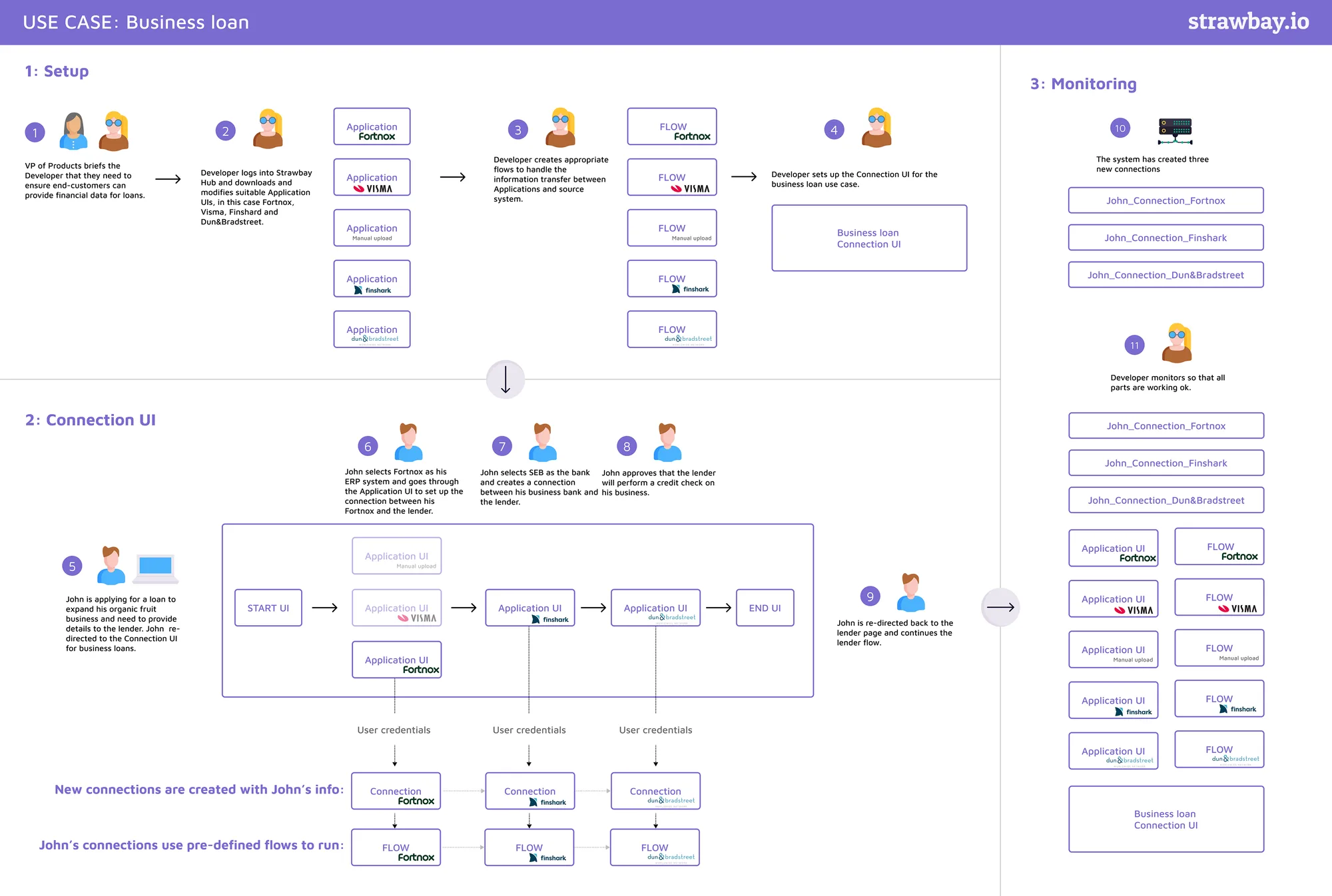This screenshot has height=896, width=1332.
Task: Click the START UI box
Action: (x=268, y=608)
